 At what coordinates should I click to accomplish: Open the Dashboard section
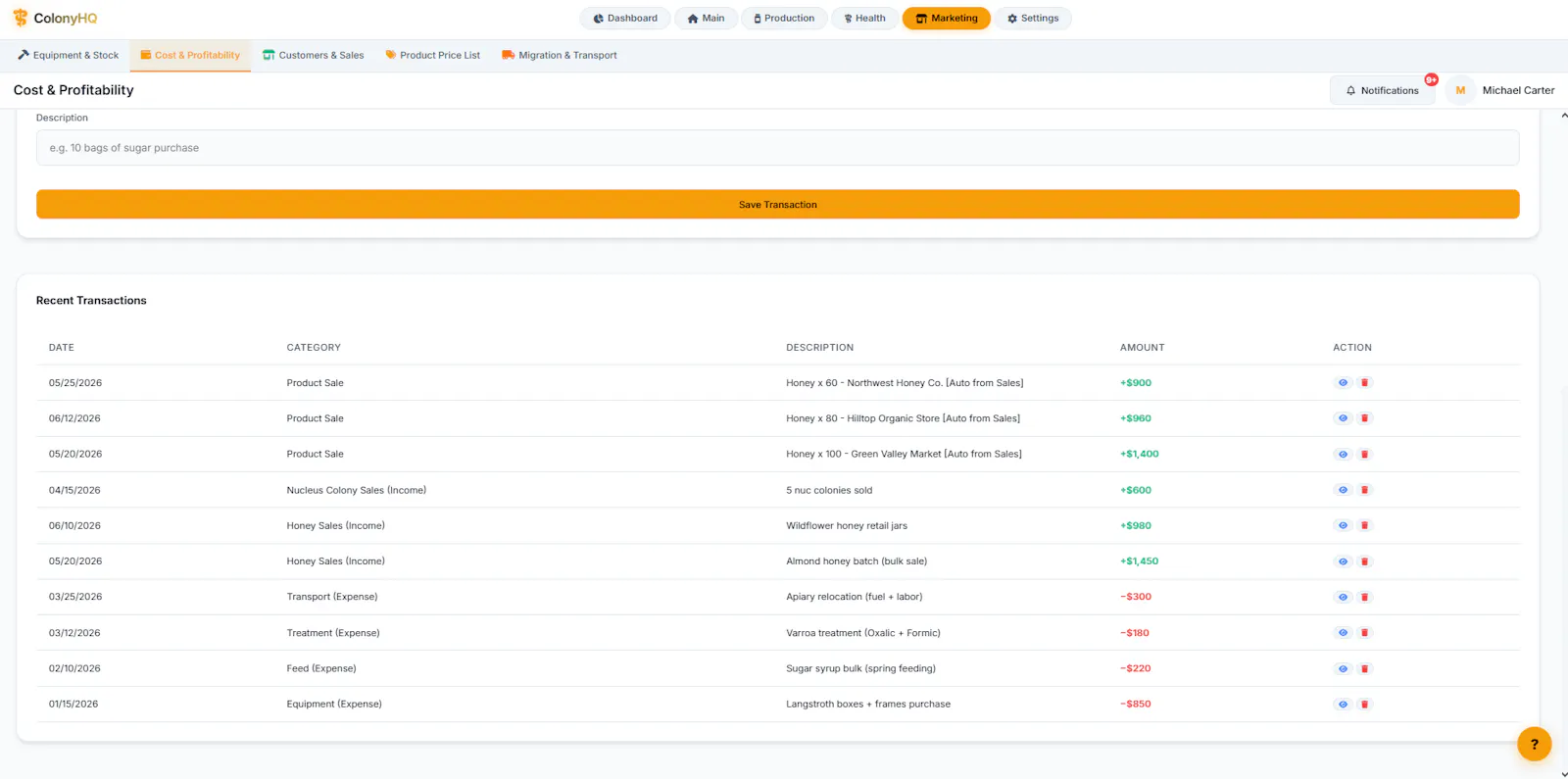[625, 19]
